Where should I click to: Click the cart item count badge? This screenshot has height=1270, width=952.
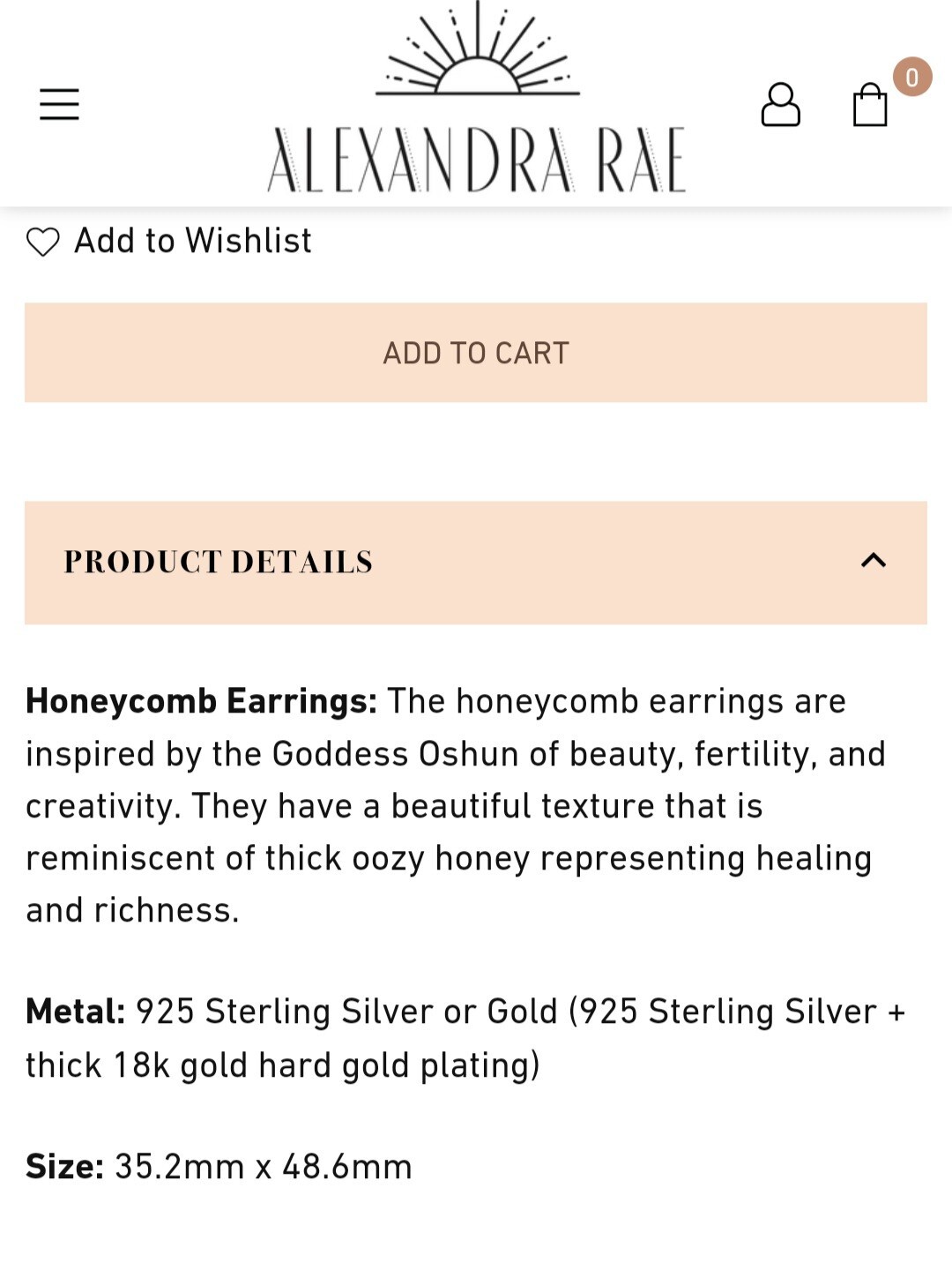click(911, 78)
